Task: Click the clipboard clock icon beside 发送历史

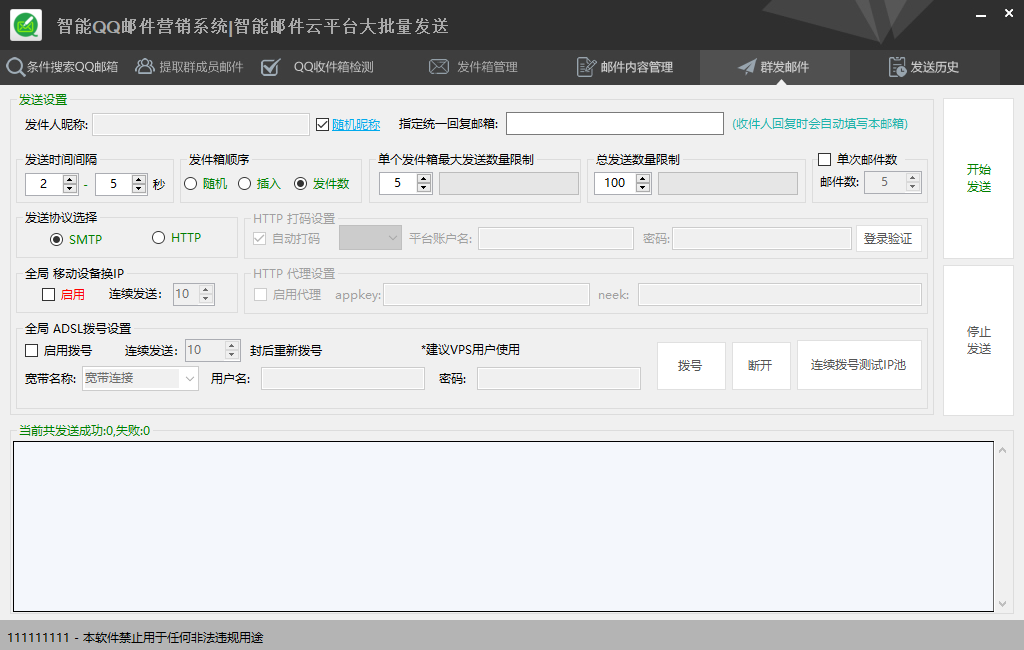Action: pos(897,67)
